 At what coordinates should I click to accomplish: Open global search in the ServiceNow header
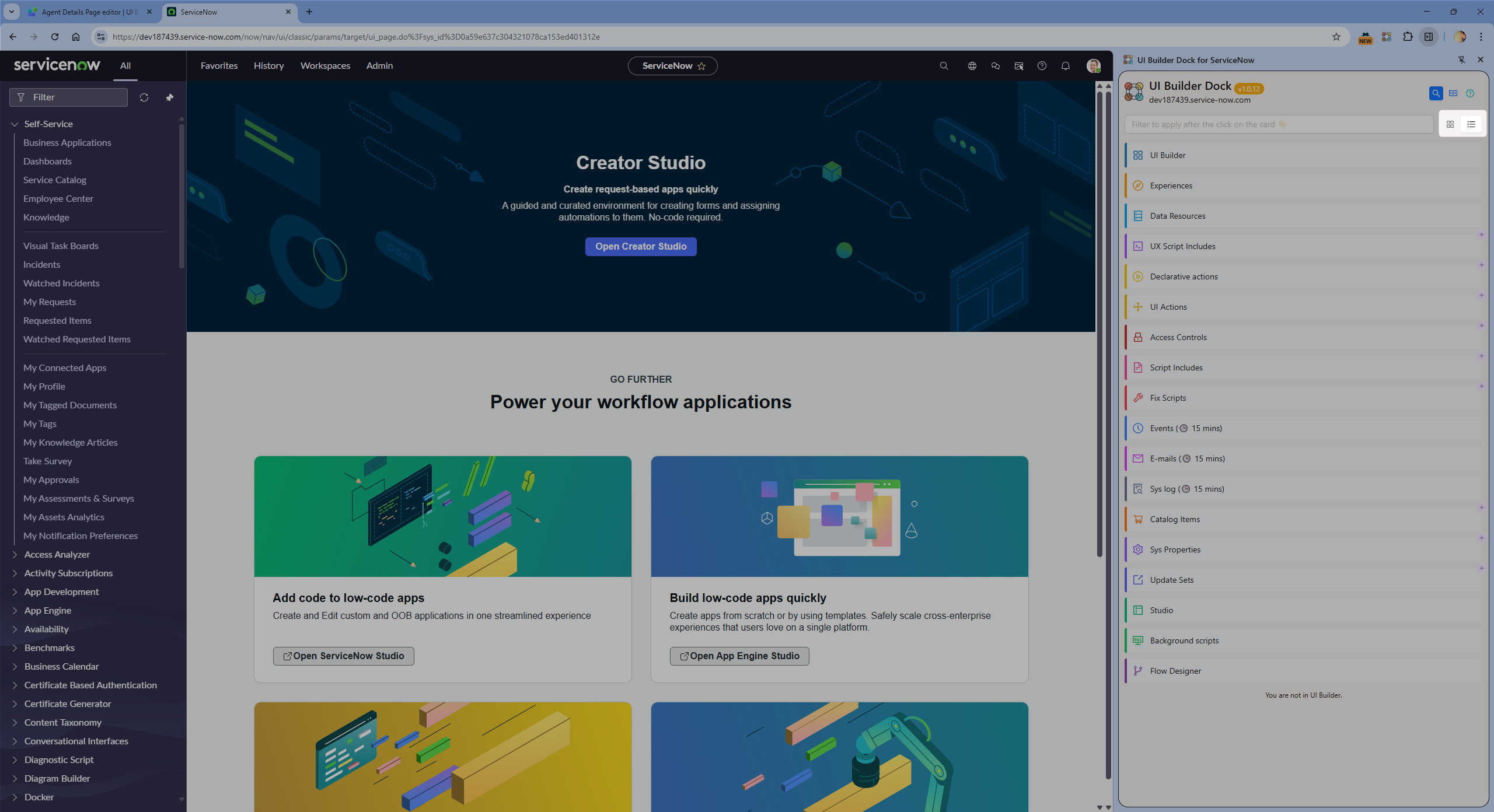[x=944, y=66]
